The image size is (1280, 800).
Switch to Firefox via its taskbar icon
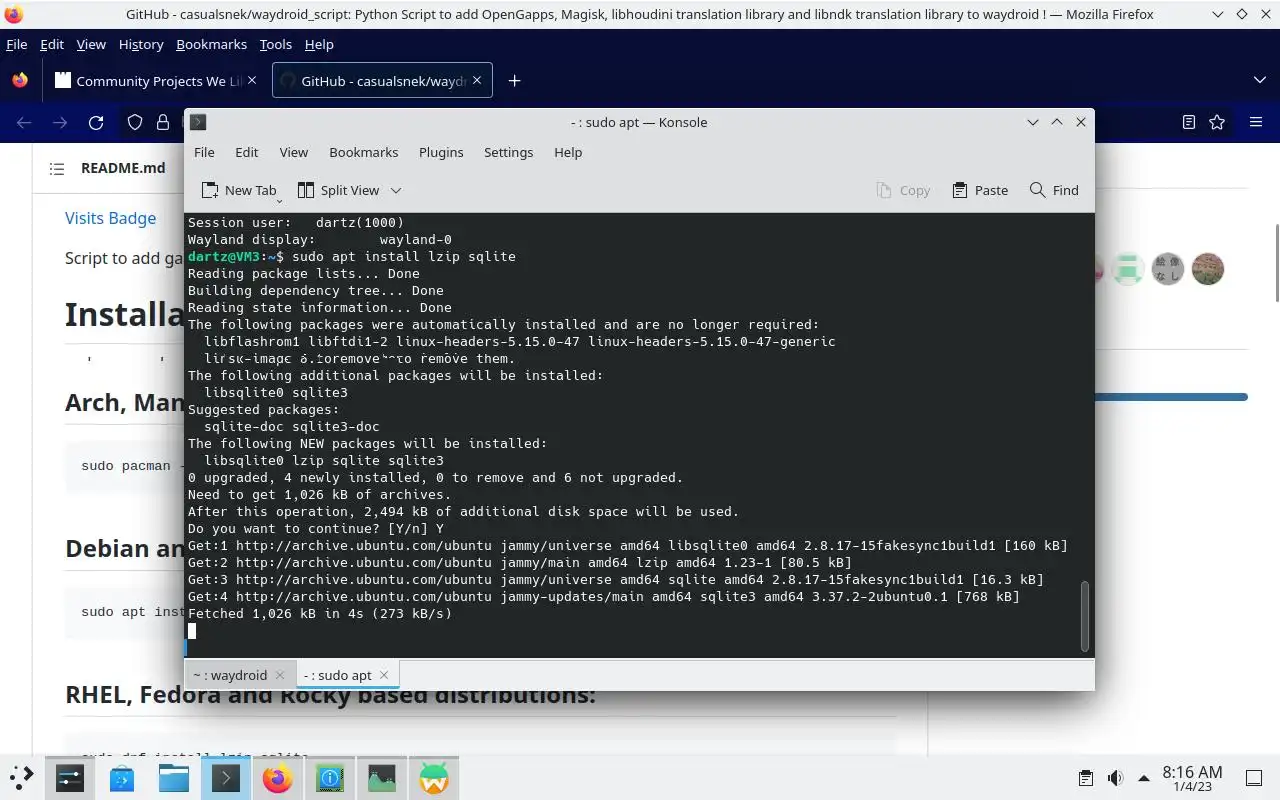(278, 778)
